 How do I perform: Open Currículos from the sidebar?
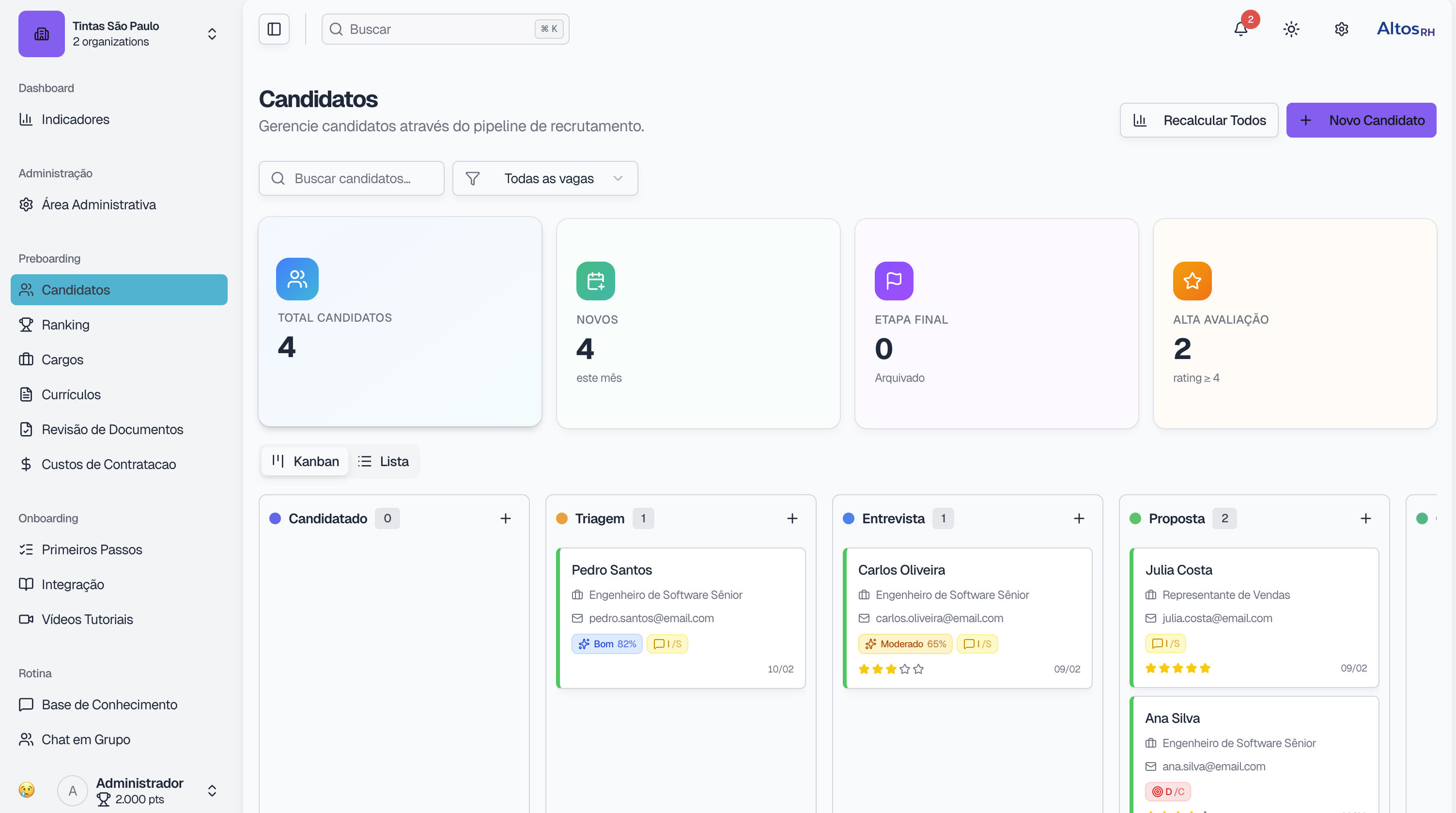71,394
